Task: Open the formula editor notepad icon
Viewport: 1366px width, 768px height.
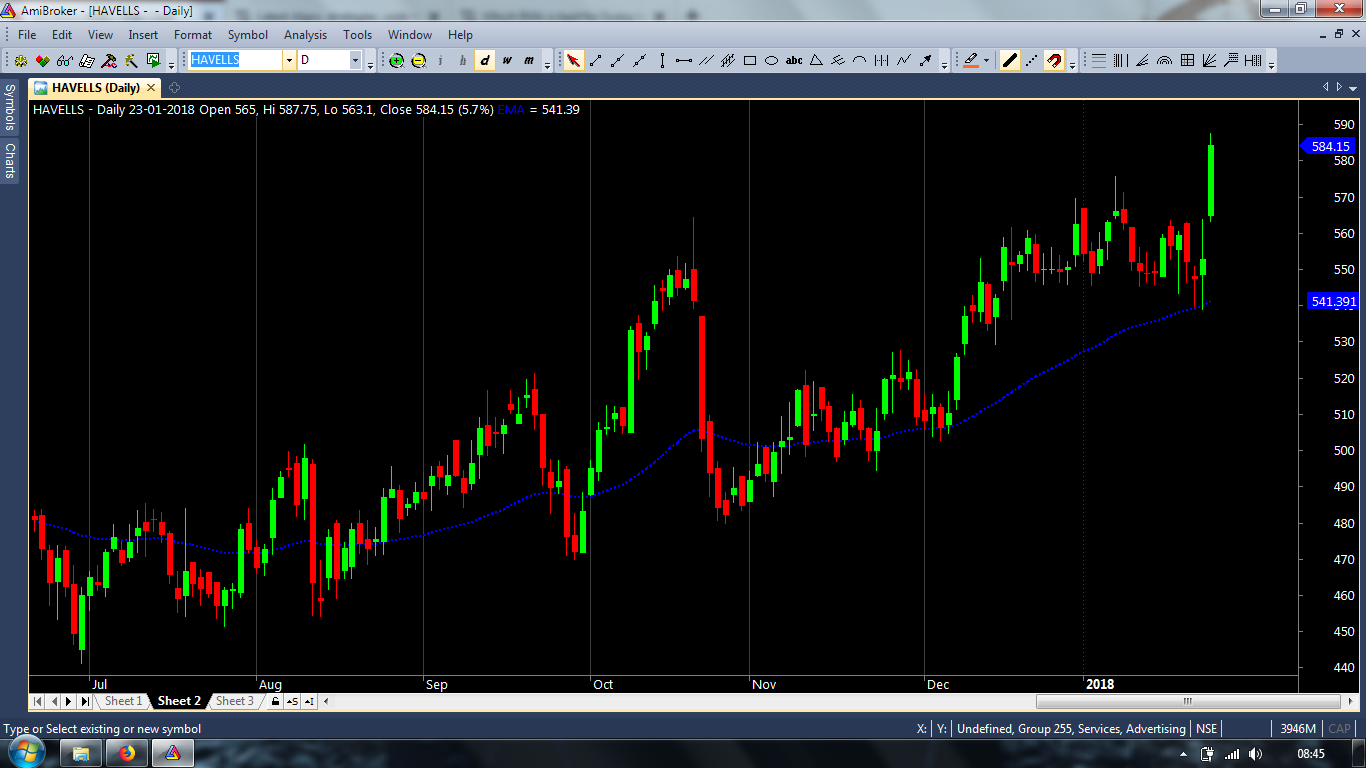Action: tap(87, 60)
